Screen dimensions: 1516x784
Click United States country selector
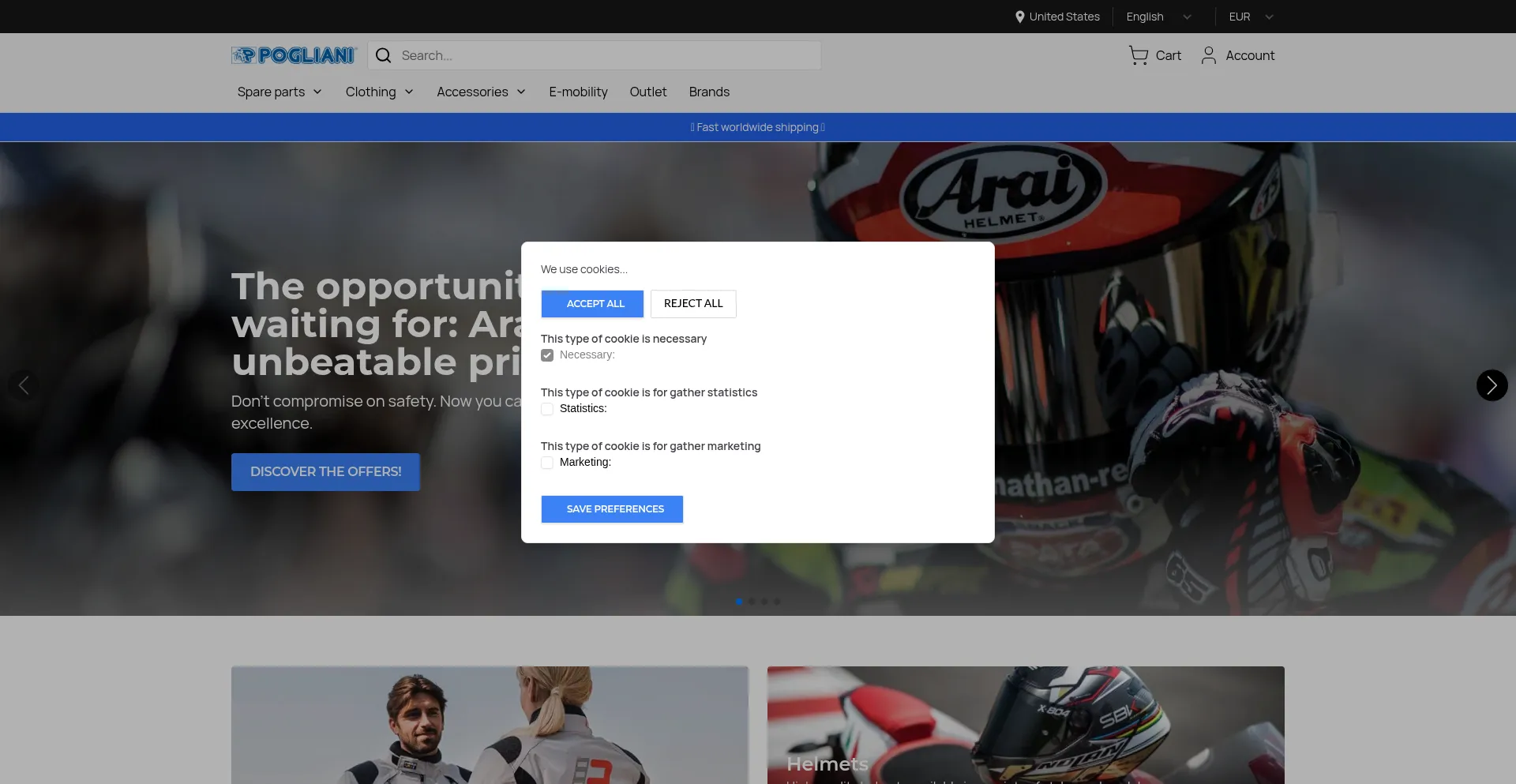(x=1057, y=17)
